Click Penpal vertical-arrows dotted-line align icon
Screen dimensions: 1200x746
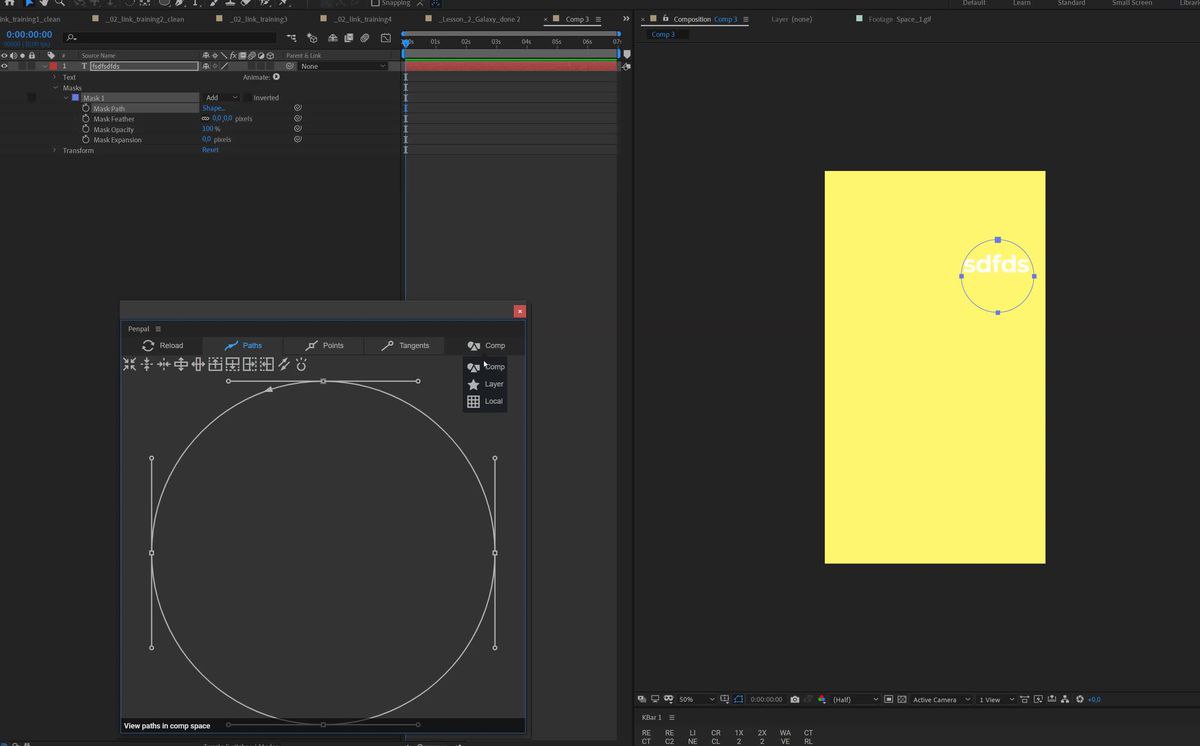pos(147,364)
